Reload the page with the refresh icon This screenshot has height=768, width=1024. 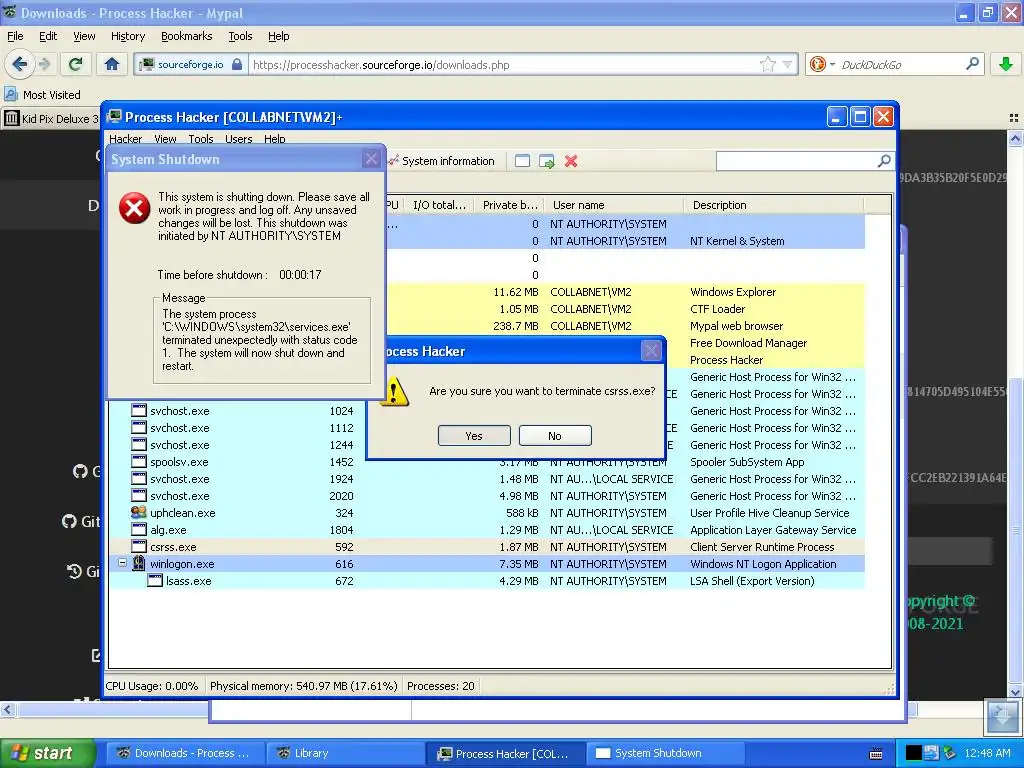(75, 64)
